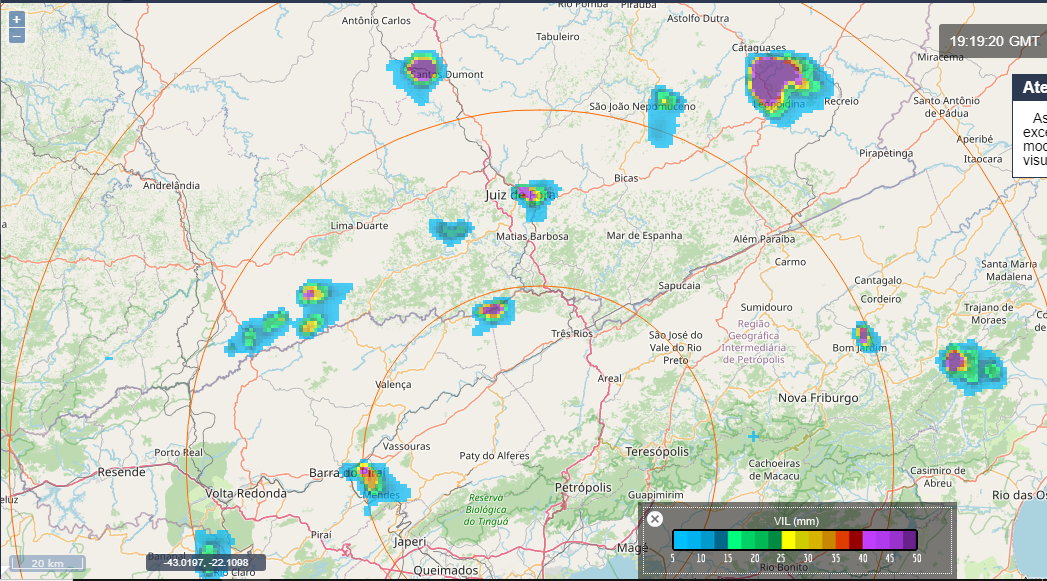This screenshot has height=581, width=1047.
Task: Click the 19:19:20 GMT timestamp
Action: click(994, 41)
